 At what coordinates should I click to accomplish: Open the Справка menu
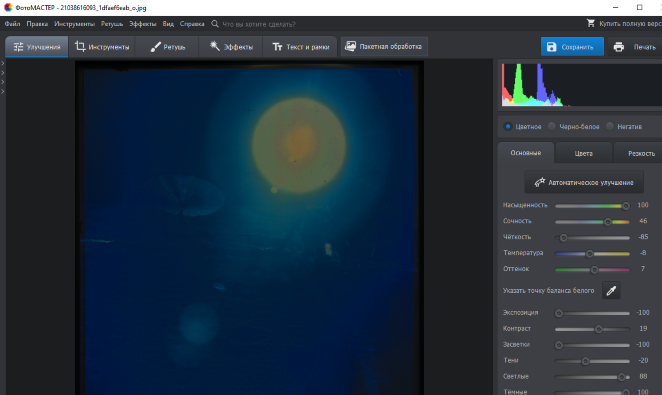(192, 24)
